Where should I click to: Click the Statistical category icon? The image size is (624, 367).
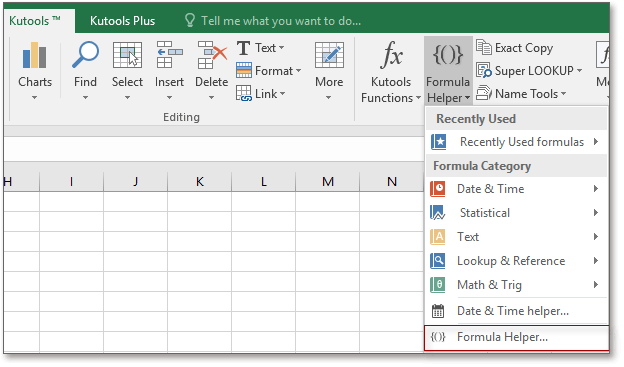[x=438, y=213]
